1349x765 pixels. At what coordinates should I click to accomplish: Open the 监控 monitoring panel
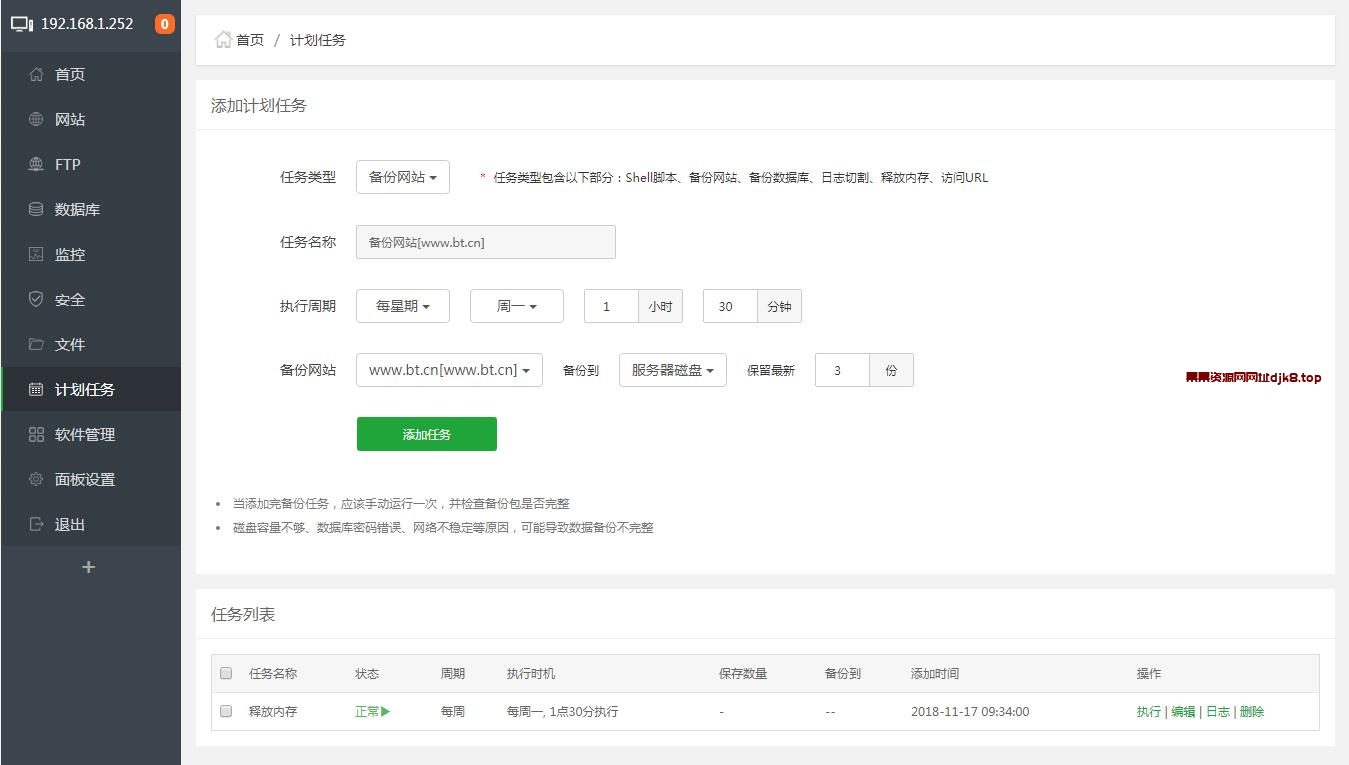pos(70,254)
